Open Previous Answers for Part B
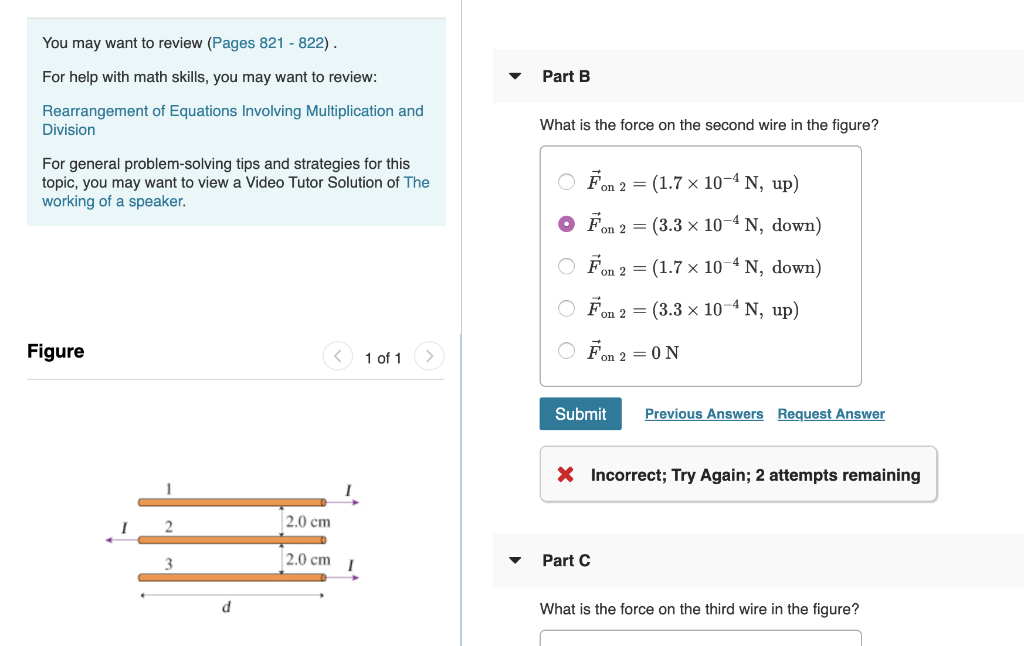1024x646 pixels. (704, 413)
